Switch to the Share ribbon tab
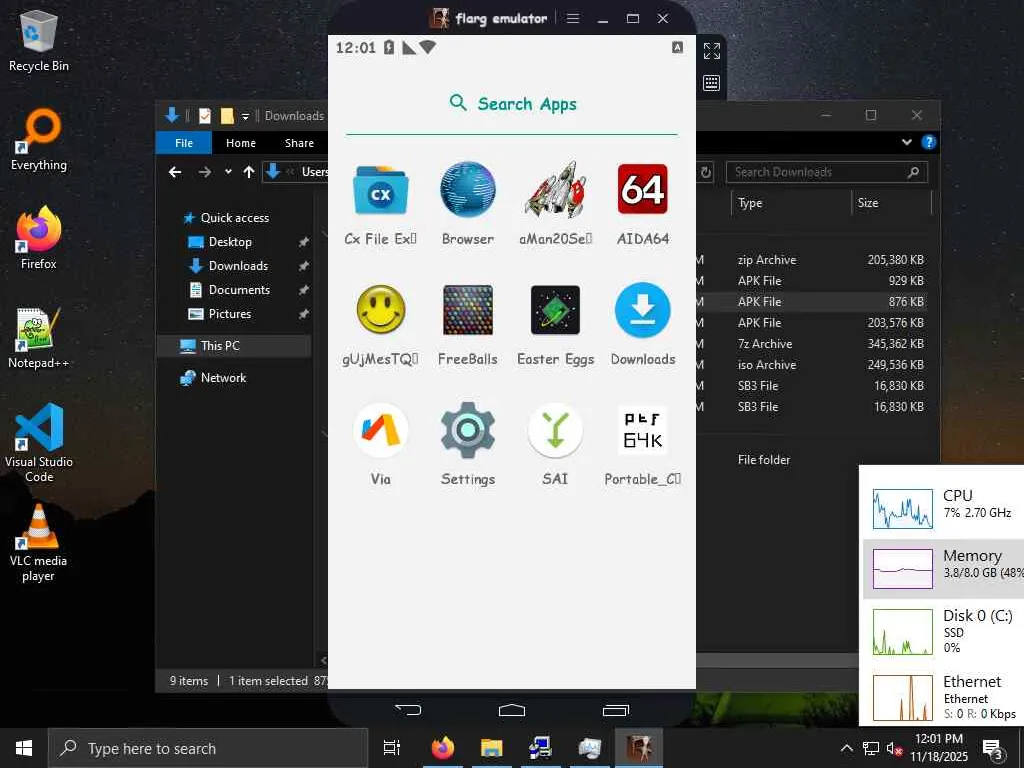The height and width of the screenshot is (768, 1024). click(x=299, y=143)
